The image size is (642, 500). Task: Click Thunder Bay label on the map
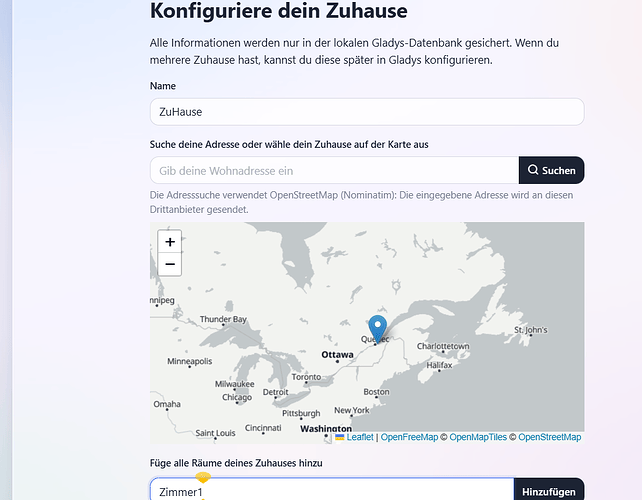223,319
